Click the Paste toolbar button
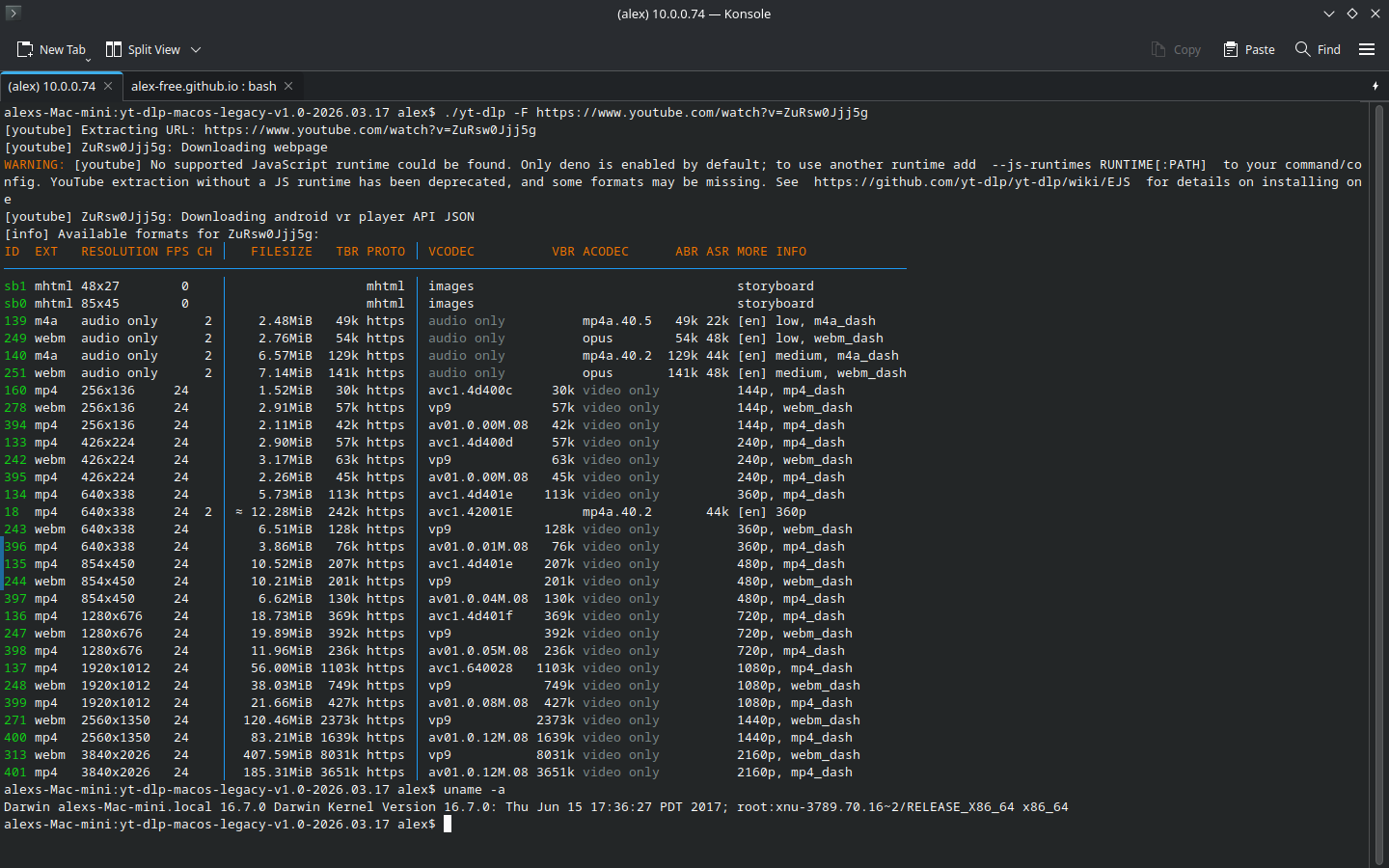The width and height of the screenshot is (1389, 868). [1249, 49]
